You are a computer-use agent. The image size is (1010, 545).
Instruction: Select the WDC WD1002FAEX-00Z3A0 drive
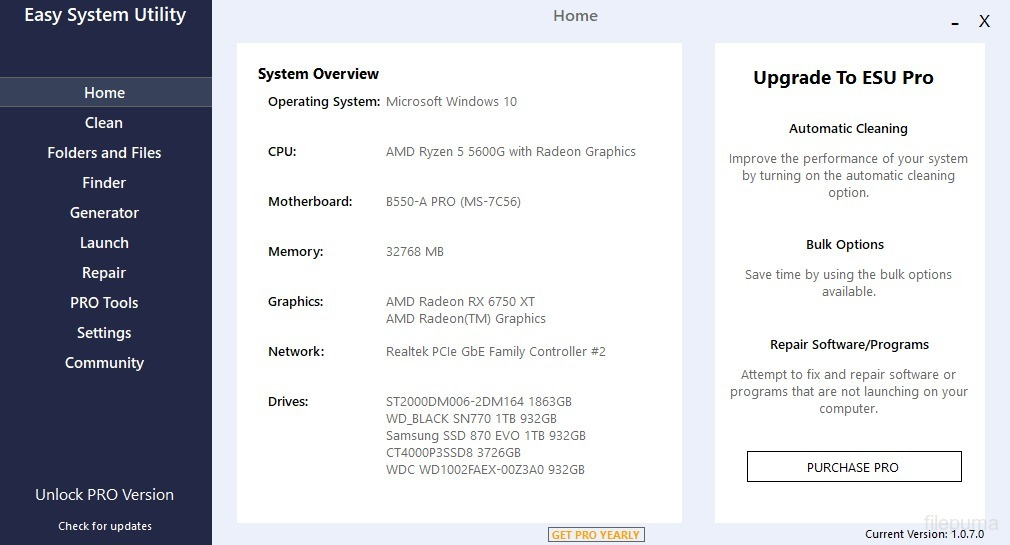(485, 470)
